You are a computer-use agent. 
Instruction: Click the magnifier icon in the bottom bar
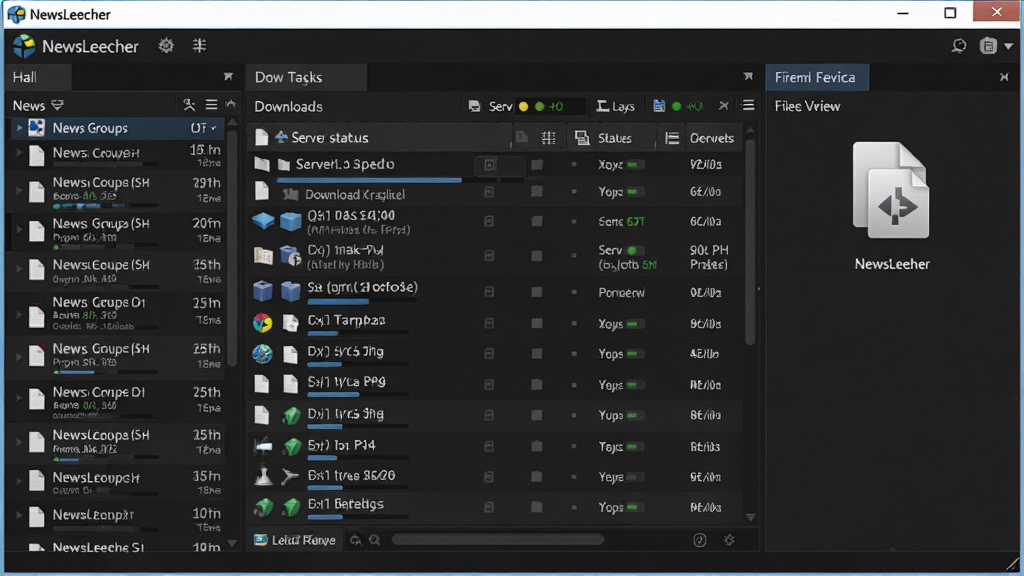pos(375,540)
